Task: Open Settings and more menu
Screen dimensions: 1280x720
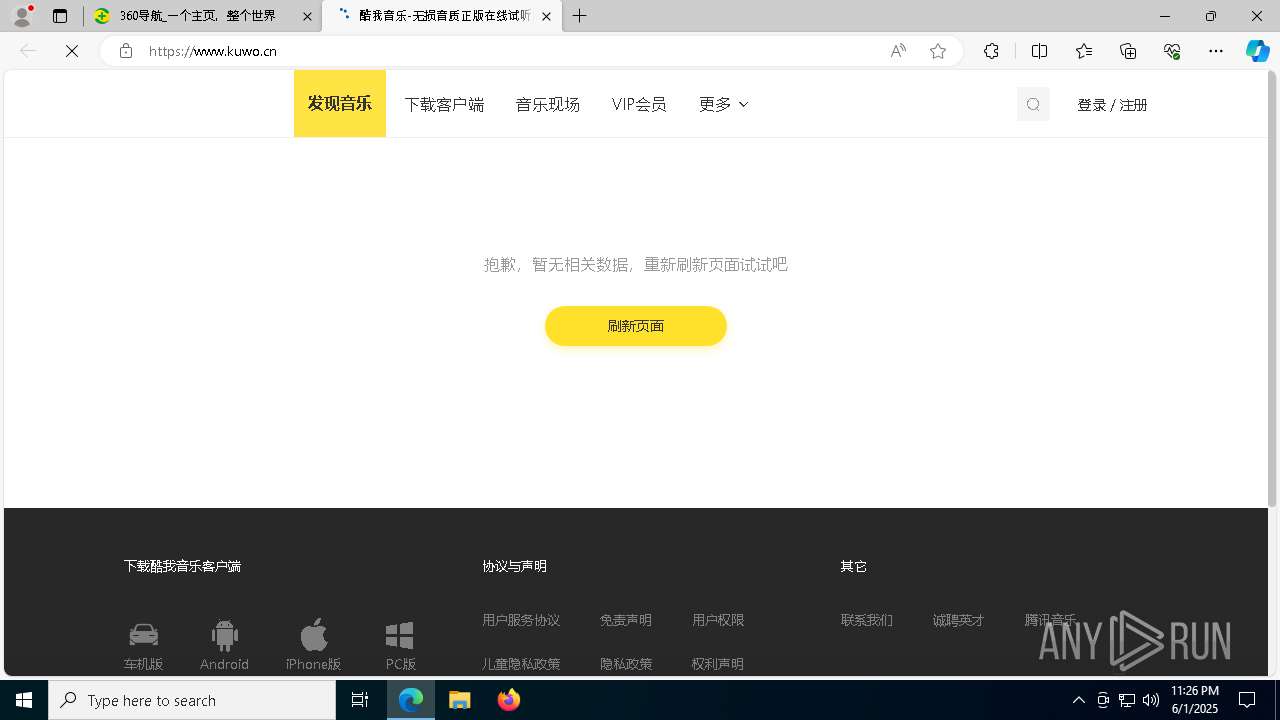Action: click(x=1216, y=51)
